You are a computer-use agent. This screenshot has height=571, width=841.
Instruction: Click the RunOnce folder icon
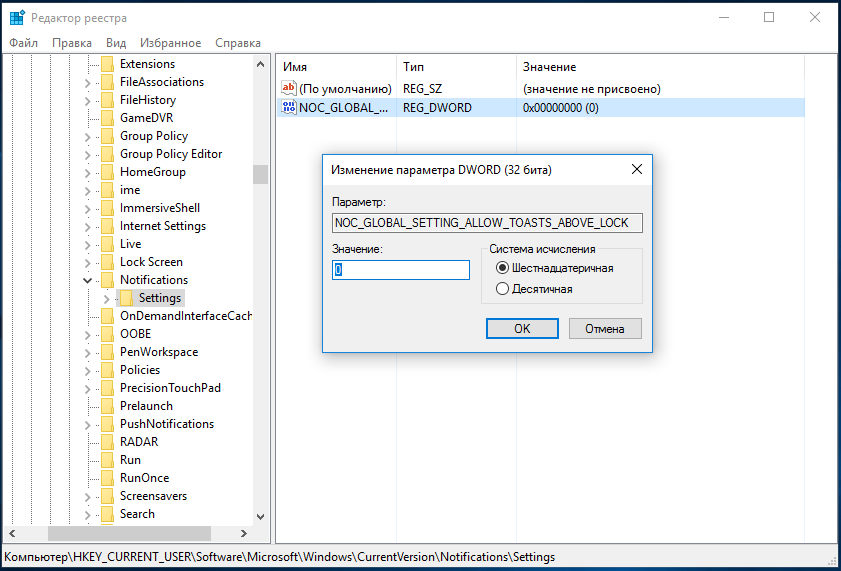coord(107,478)
